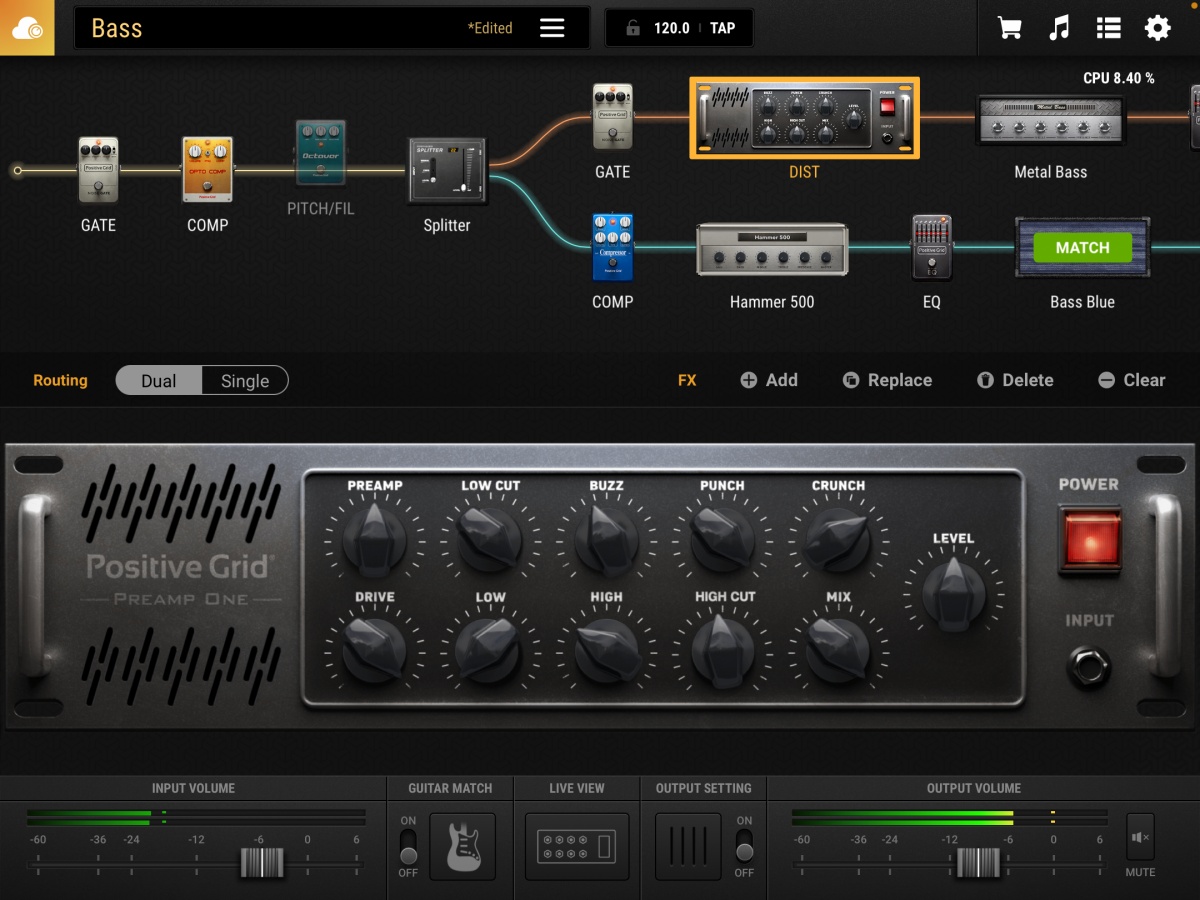
Task: Click the Output Volume fader handle
Action: tap(979, 862)
